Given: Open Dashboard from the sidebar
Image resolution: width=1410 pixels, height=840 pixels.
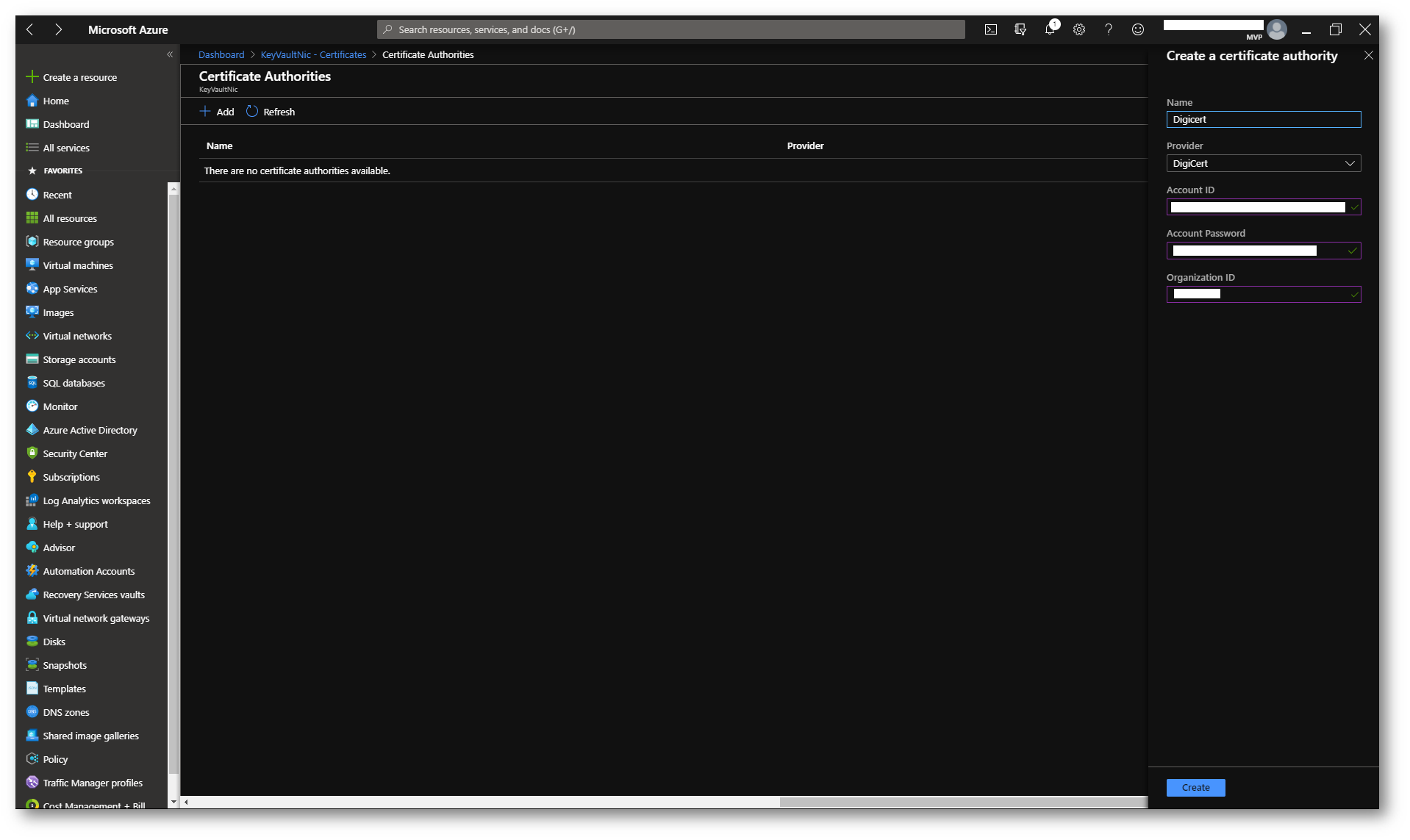Looking at the screenshot, I should (x=57, y=124).
